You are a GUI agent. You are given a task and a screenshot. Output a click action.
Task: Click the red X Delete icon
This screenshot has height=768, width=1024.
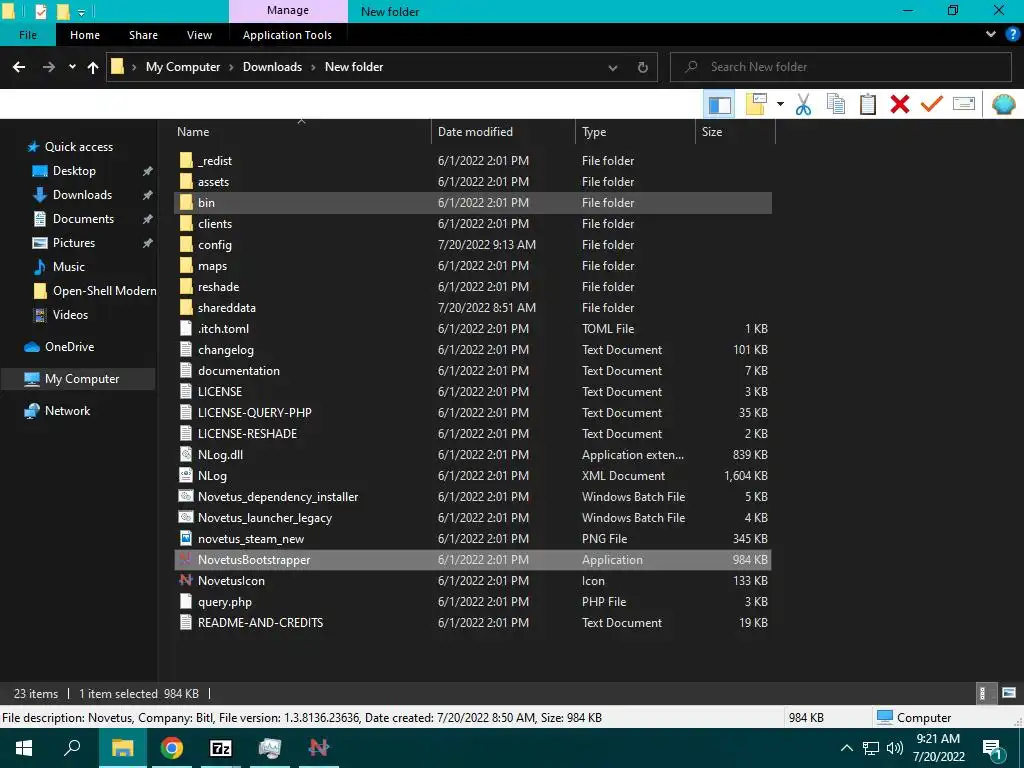click(x=899, y=104)
